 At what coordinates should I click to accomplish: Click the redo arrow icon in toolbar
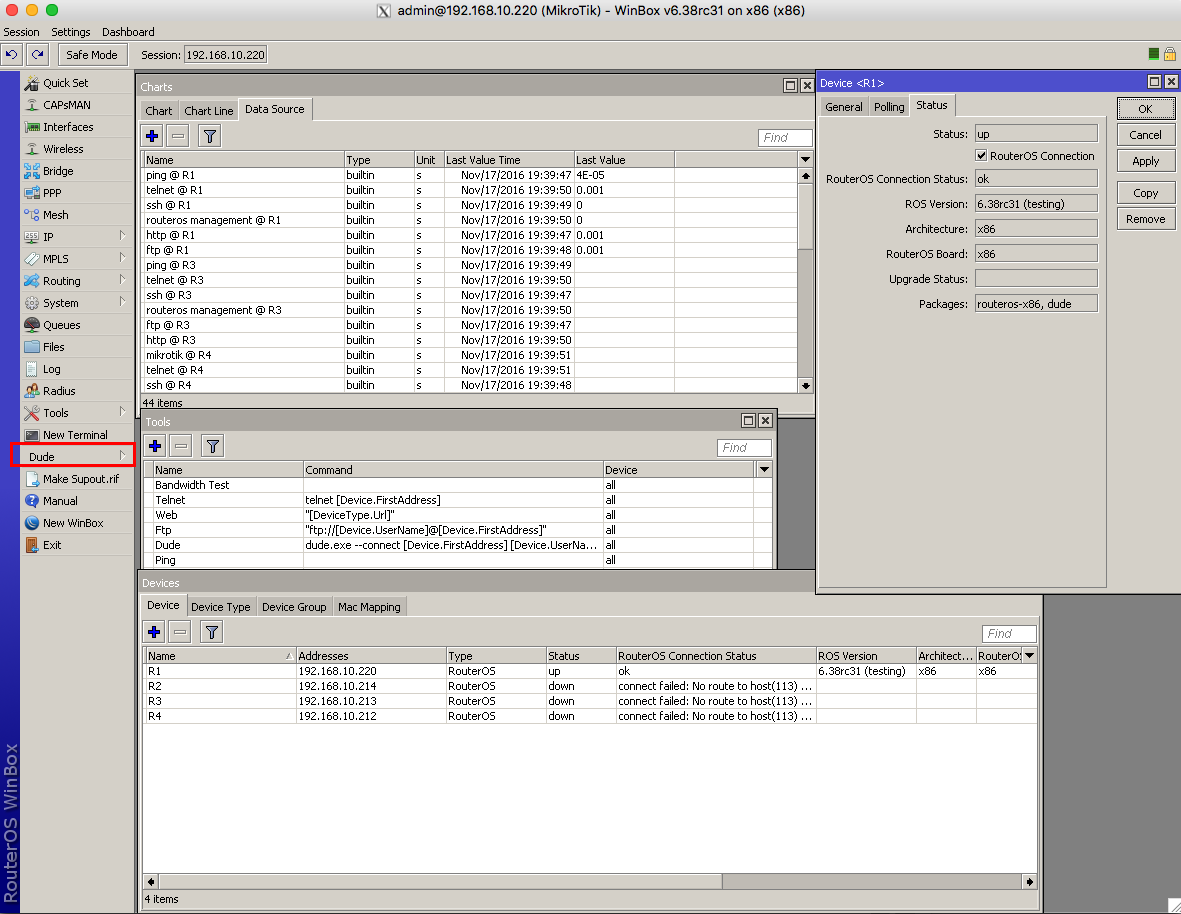(37, 55)
